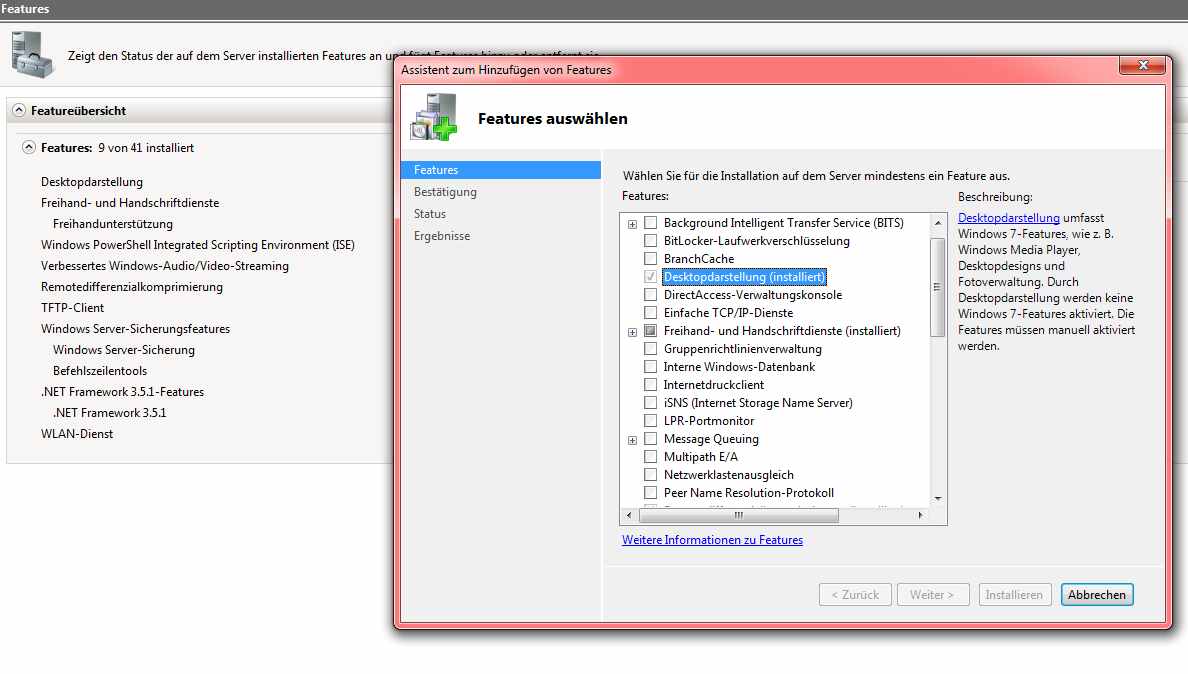Expand Freihand- und Handschriftdienste node
1188x674 pixels.
(x=633, y=332)
